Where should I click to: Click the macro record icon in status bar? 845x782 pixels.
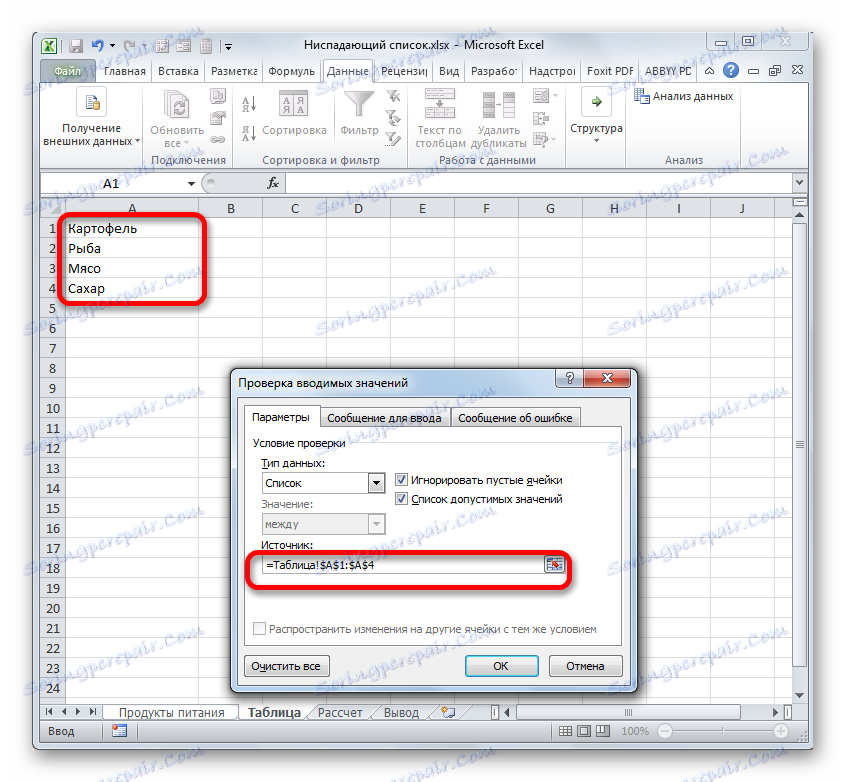pos(119,731)
